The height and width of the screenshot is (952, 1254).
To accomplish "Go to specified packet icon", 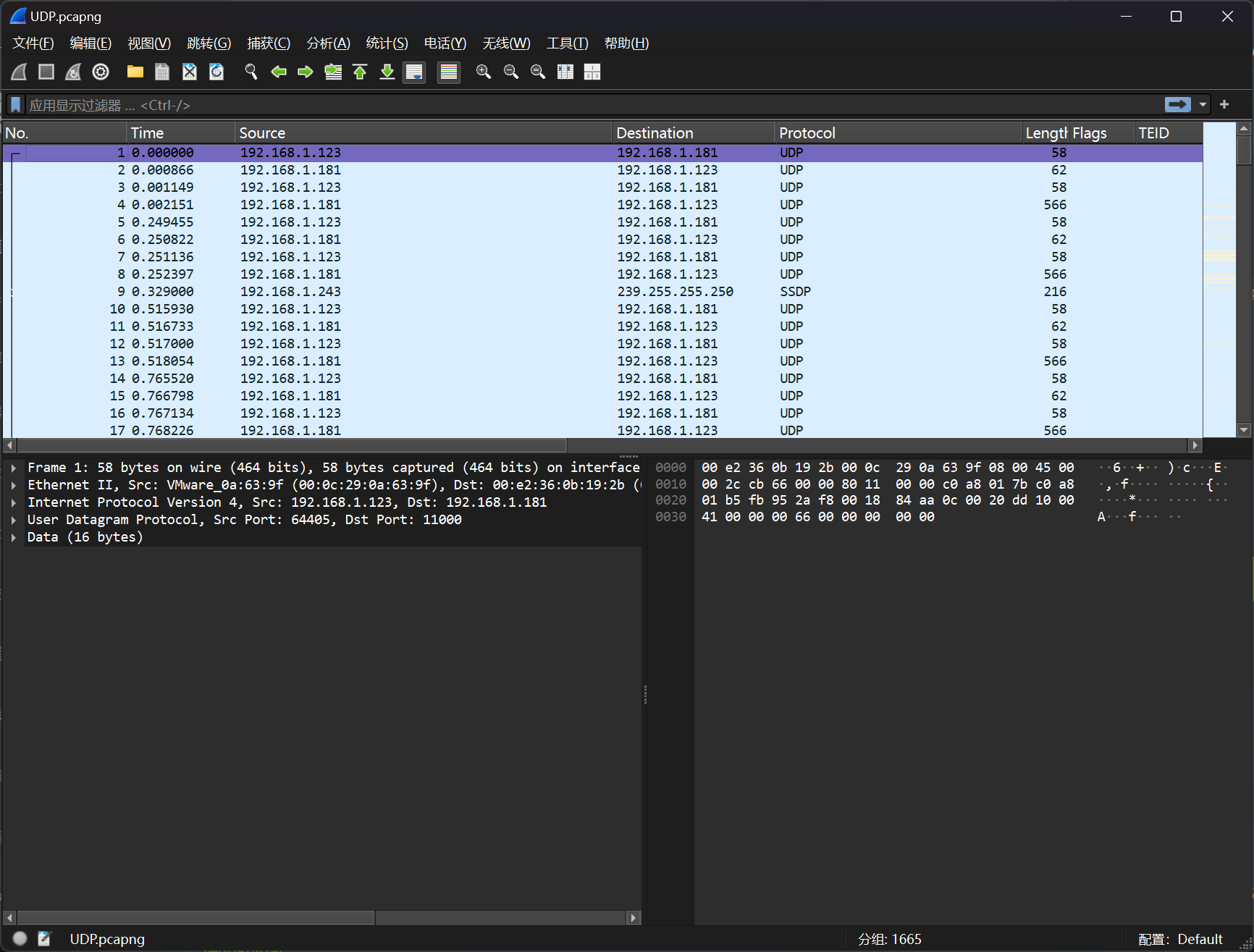I will (333, 72).
